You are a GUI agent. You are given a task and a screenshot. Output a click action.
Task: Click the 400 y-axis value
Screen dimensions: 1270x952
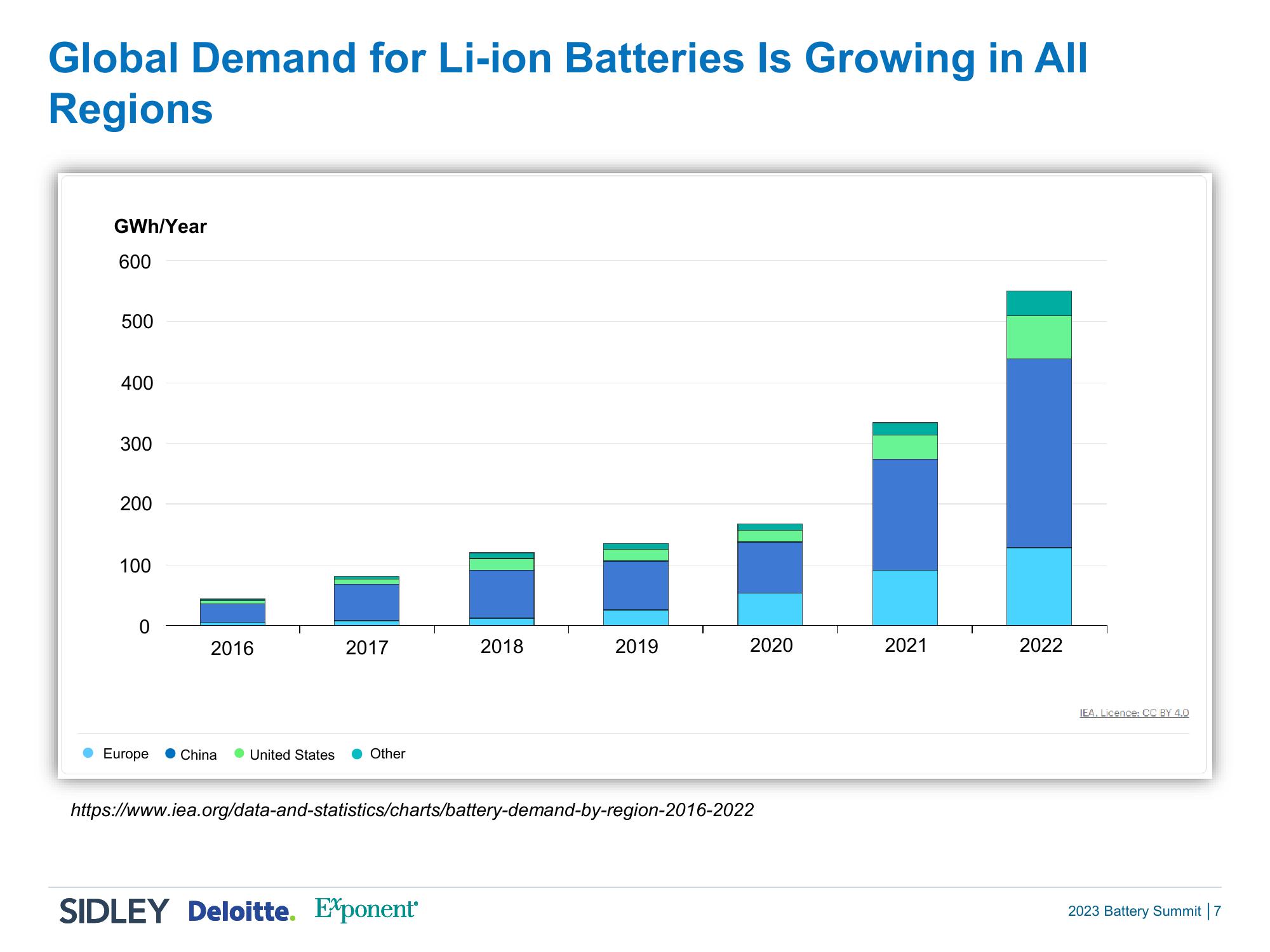coord(137,383)
